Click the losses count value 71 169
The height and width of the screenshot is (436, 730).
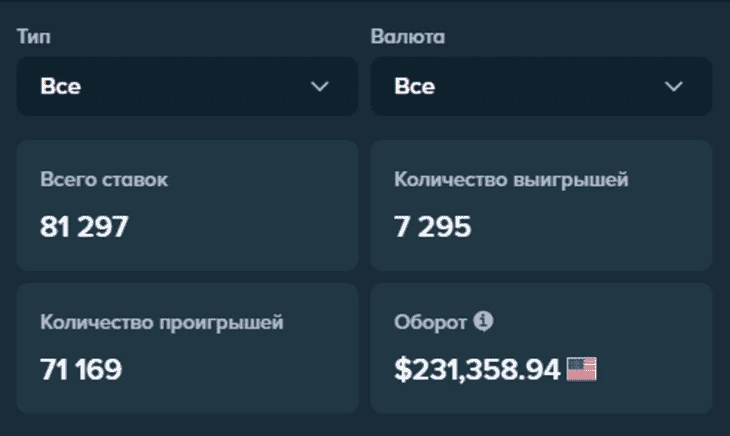click(81, 370)
